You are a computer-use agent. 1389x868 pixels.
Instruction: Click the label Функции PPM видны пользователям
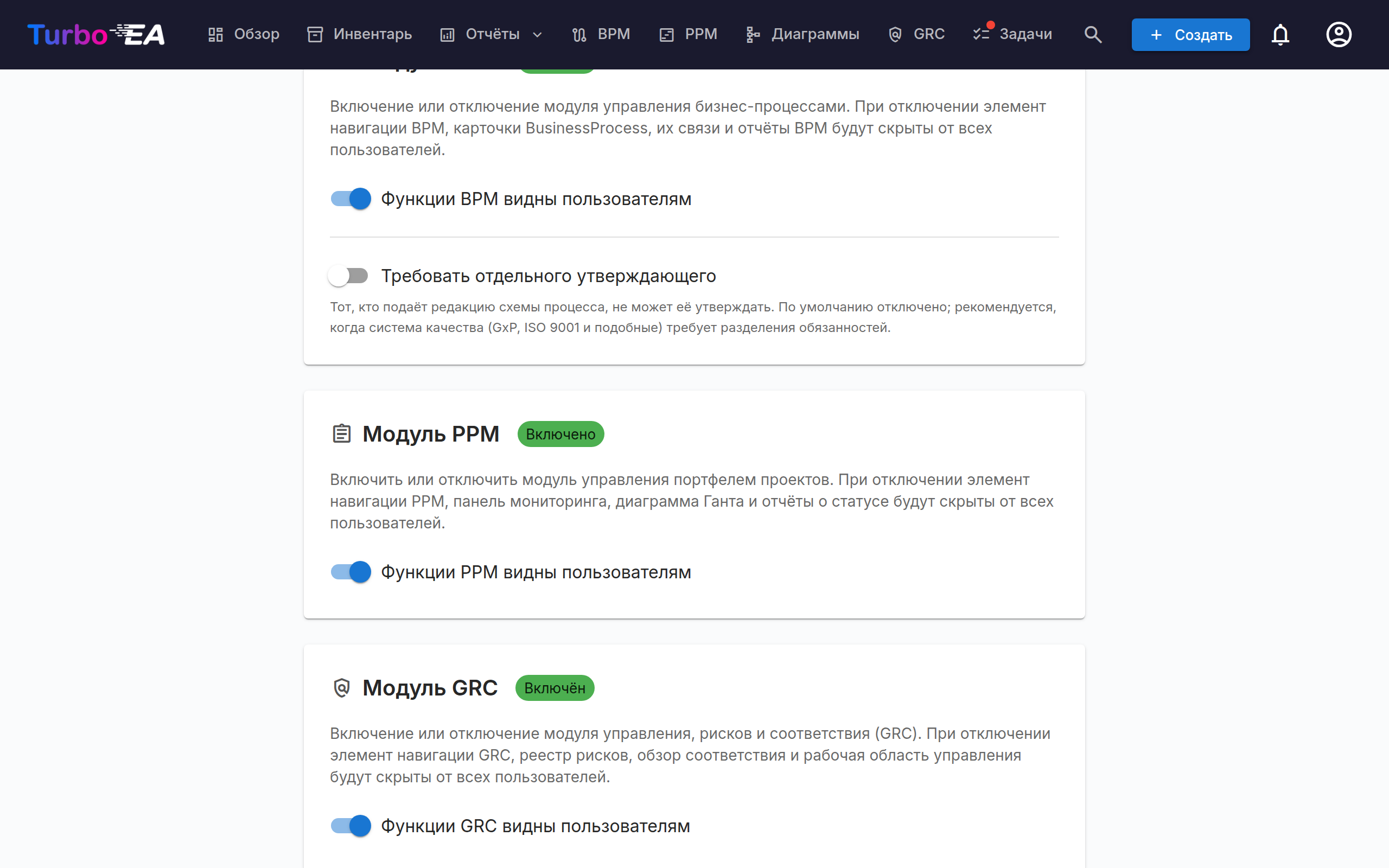coord(536,572)
